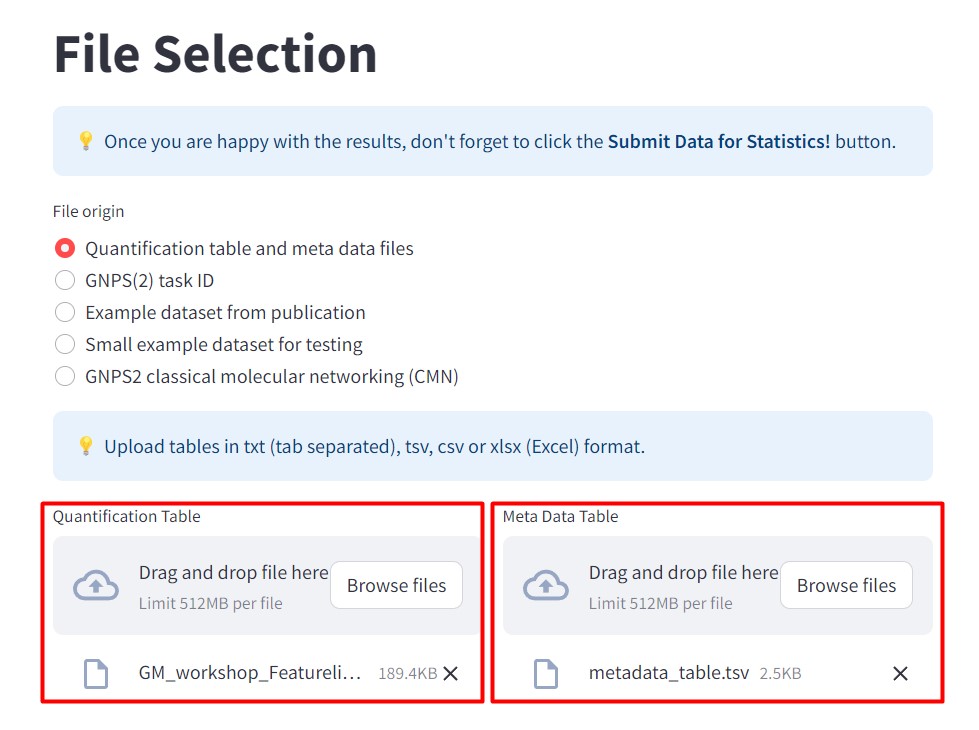Click the Quantification Table cloud upload icon
This screenshot has width=979, height=730.
pos(96,585)
